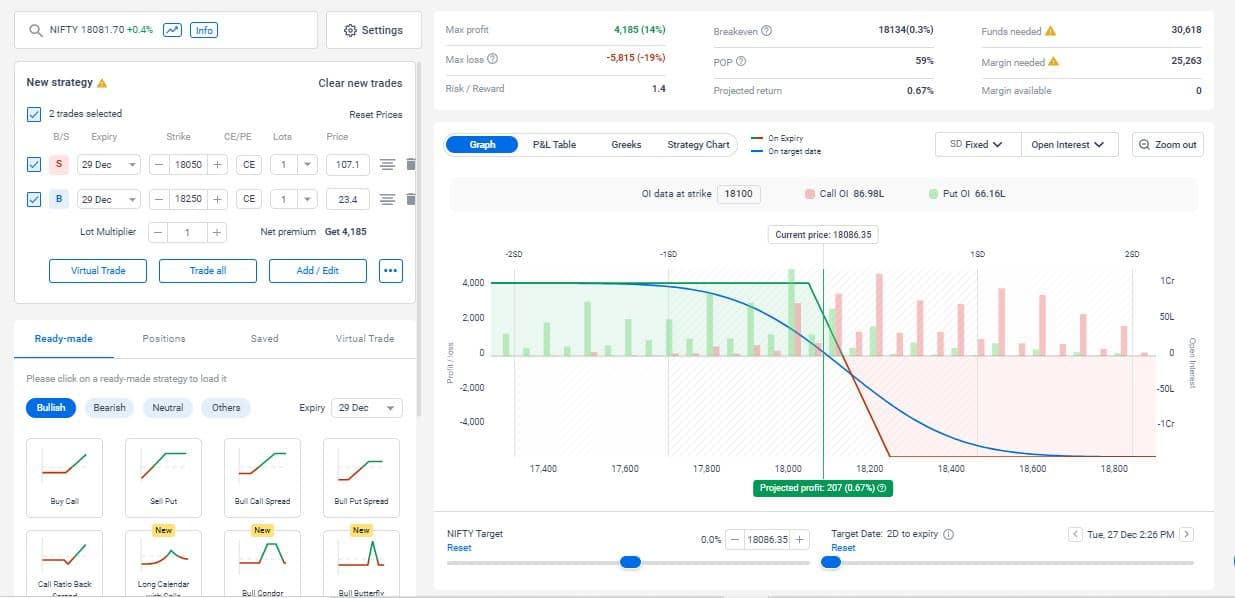Delete the 18050 CE trade row
Image resolution: width=1235 pixels, height=598 pixels.
pos(410,164)
